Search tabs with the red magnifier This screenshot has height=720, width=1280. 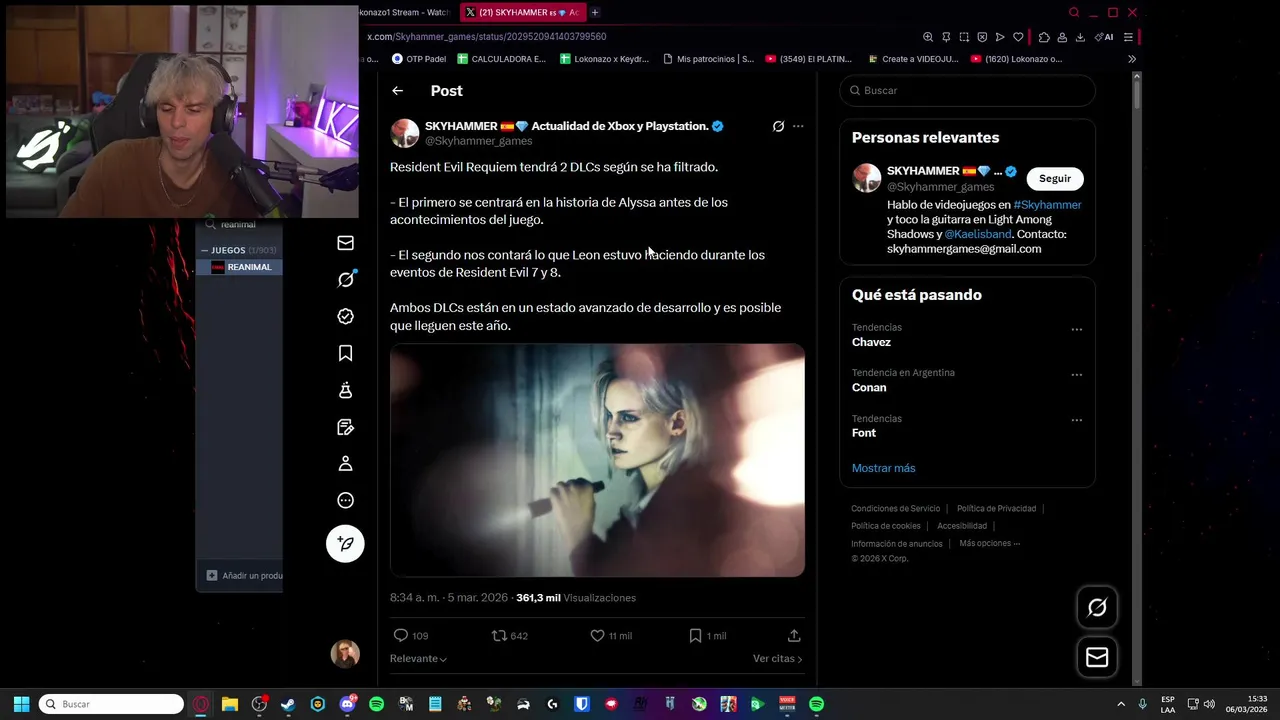[x=1074, y=12]
